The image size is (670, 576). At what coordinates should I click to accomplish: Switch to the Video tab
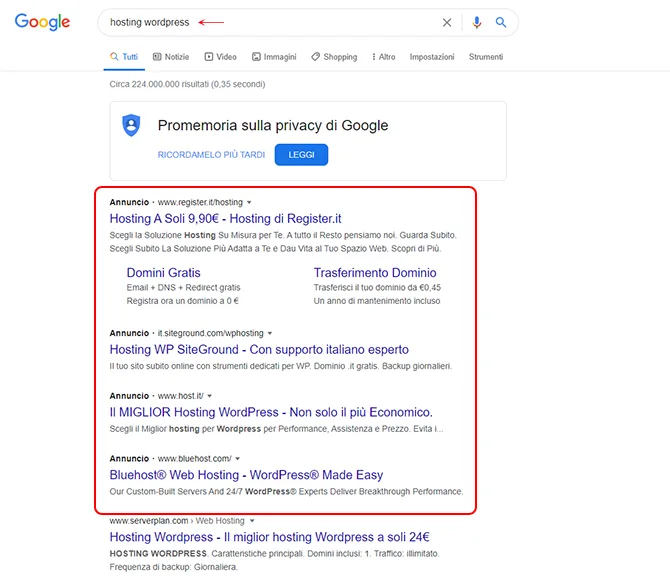tap(220, 57)
